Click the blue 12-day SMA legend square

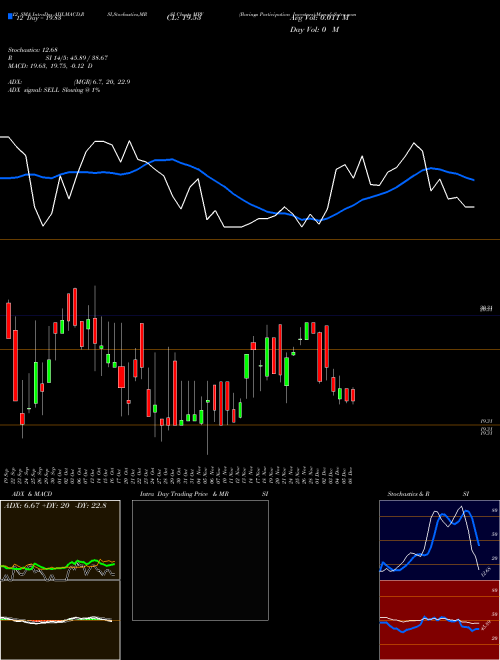pos(10,17)
